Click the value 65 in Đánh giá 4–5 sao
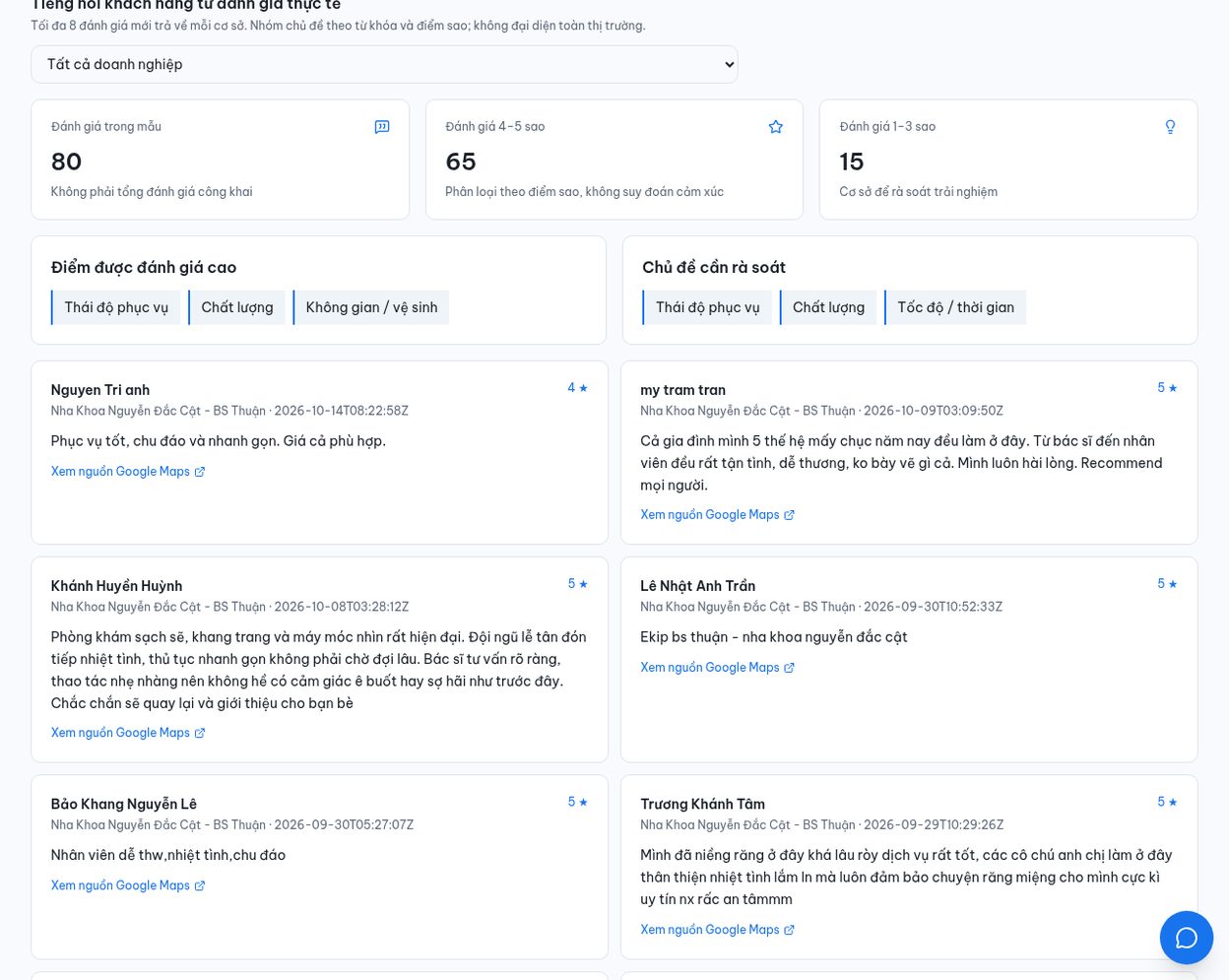Screen dimensions: 1229x980 click(460, 162)
